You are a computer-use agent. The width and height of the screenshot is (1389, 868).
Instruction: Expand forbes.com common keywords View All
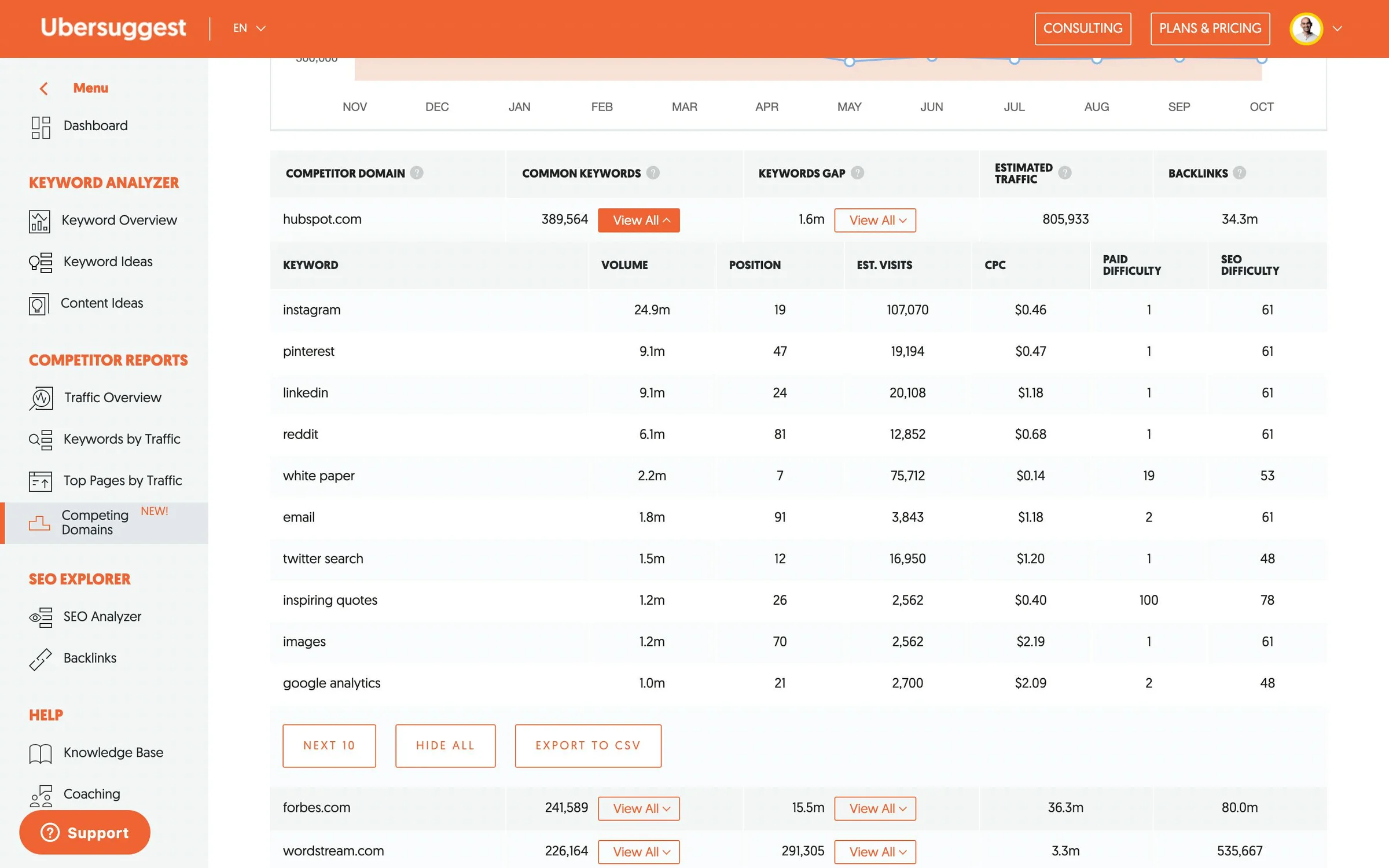tap(638, 808)
